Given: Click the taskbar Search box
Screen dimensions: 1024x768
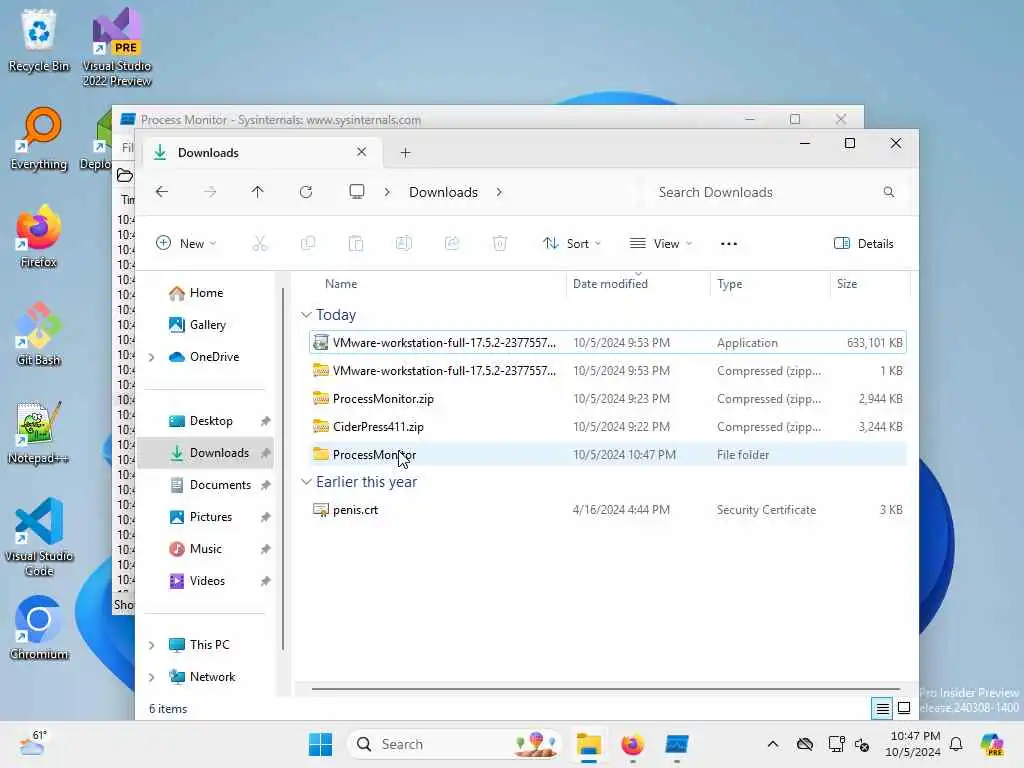Looking at the screenshot, I should [455, 744].
